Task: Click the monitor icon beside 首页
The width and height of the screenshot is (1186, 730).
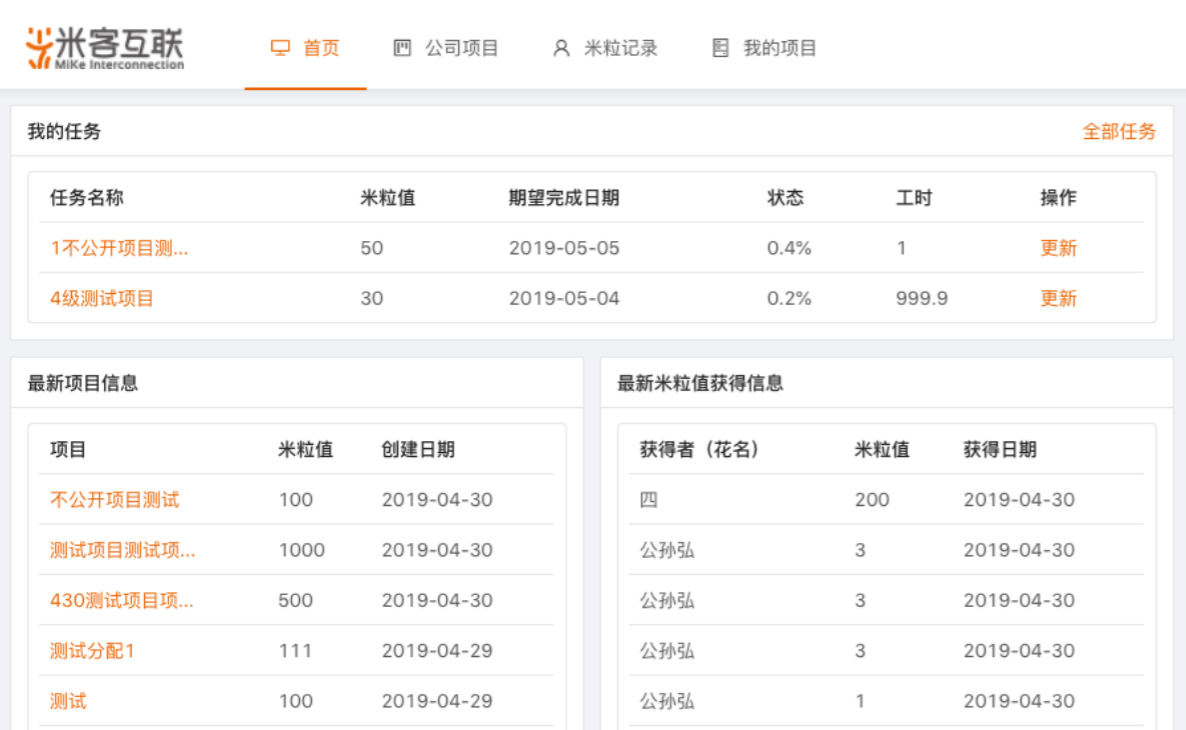Action: tap(281, 48)
